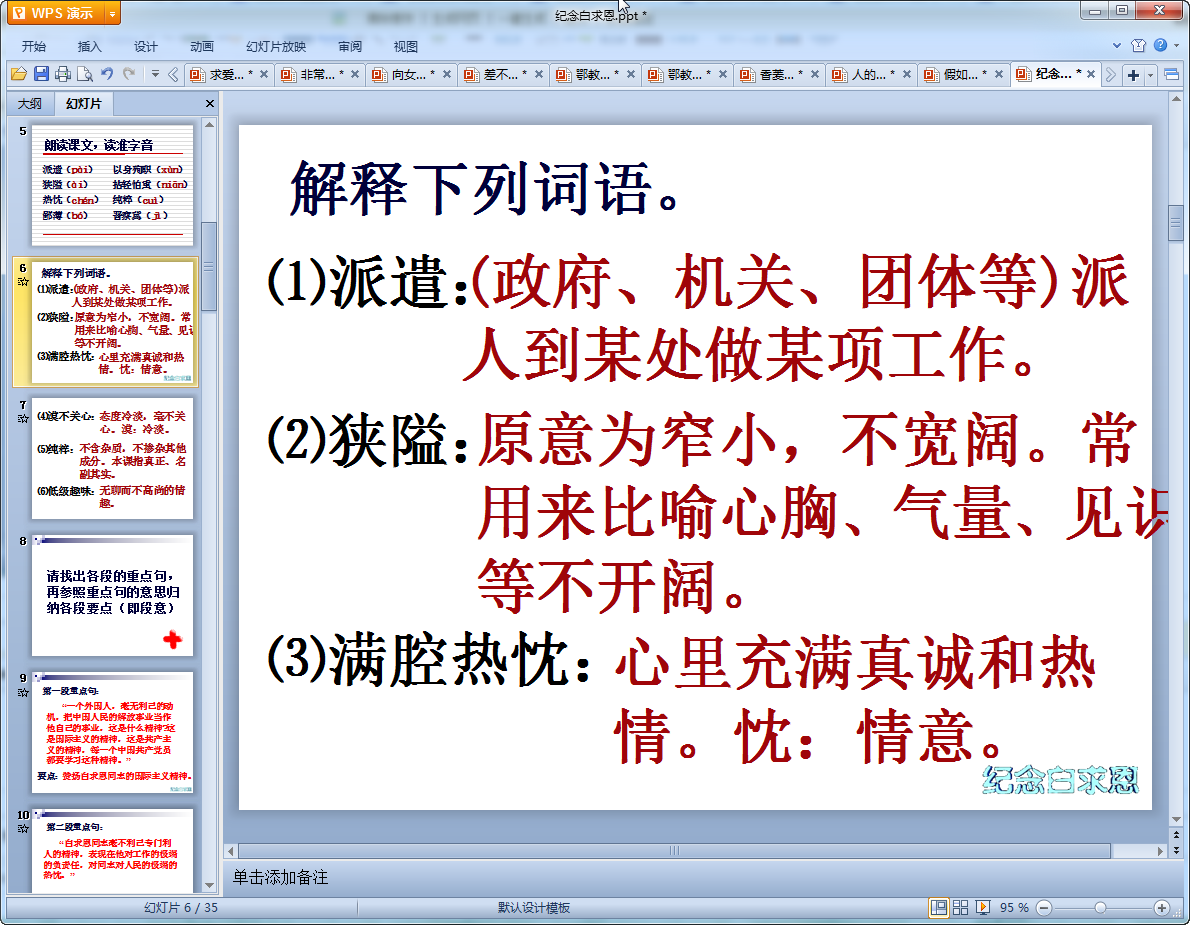Redo the last action
The height and width of the screenshot is (925, 1190).
point(129,74)
